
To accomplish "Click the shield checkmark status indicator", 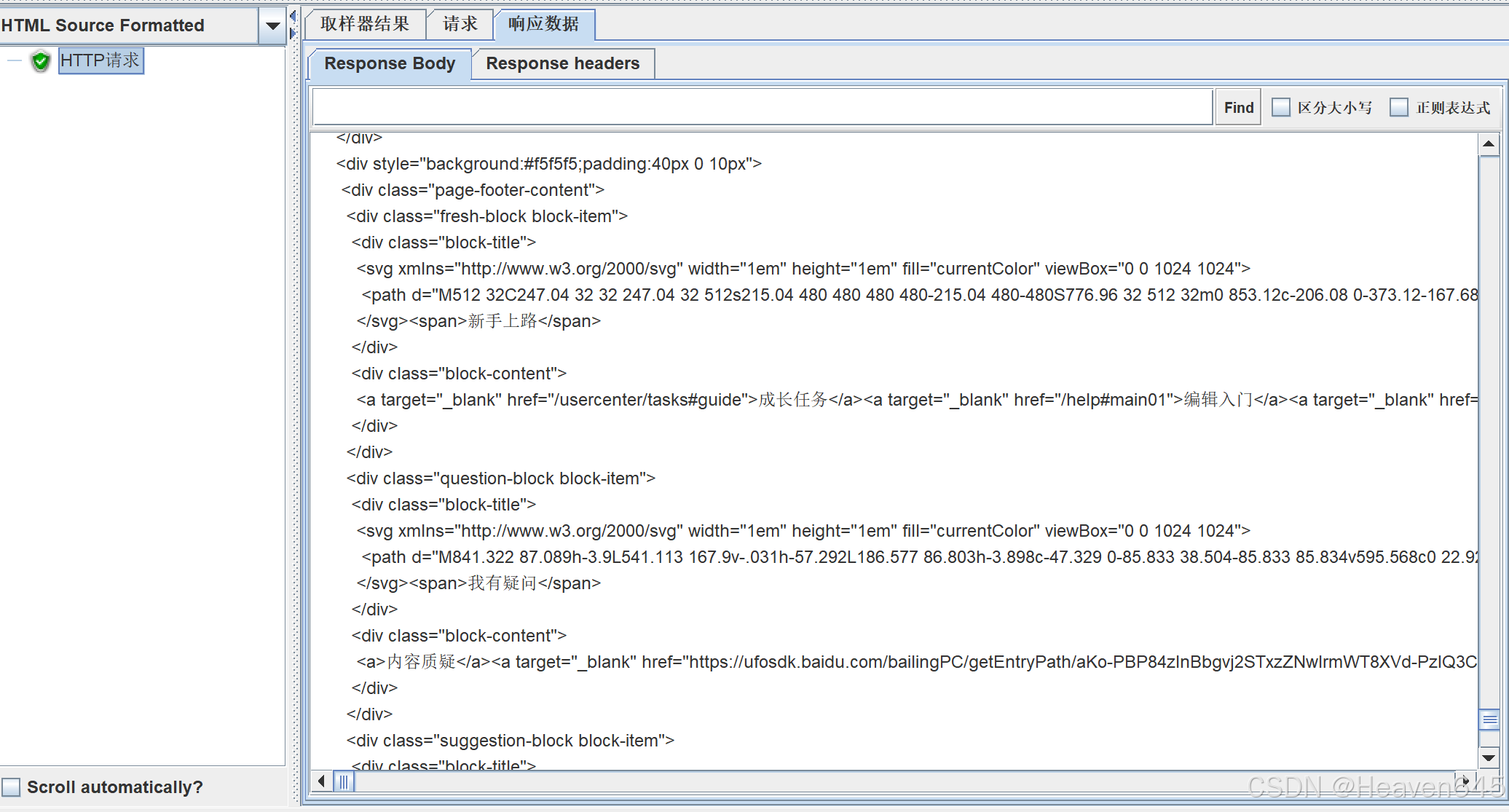I will [x=42, y=61].
